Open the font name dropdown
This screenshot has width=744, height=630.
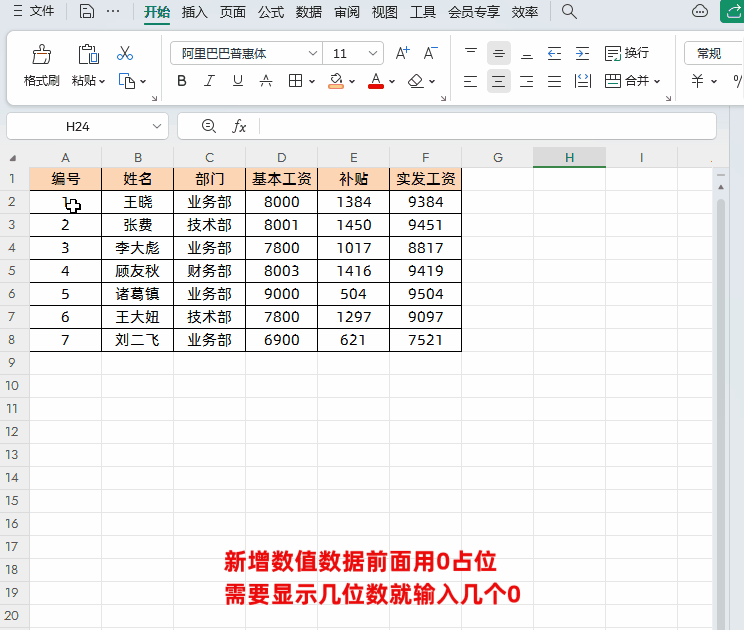(313, 53)
